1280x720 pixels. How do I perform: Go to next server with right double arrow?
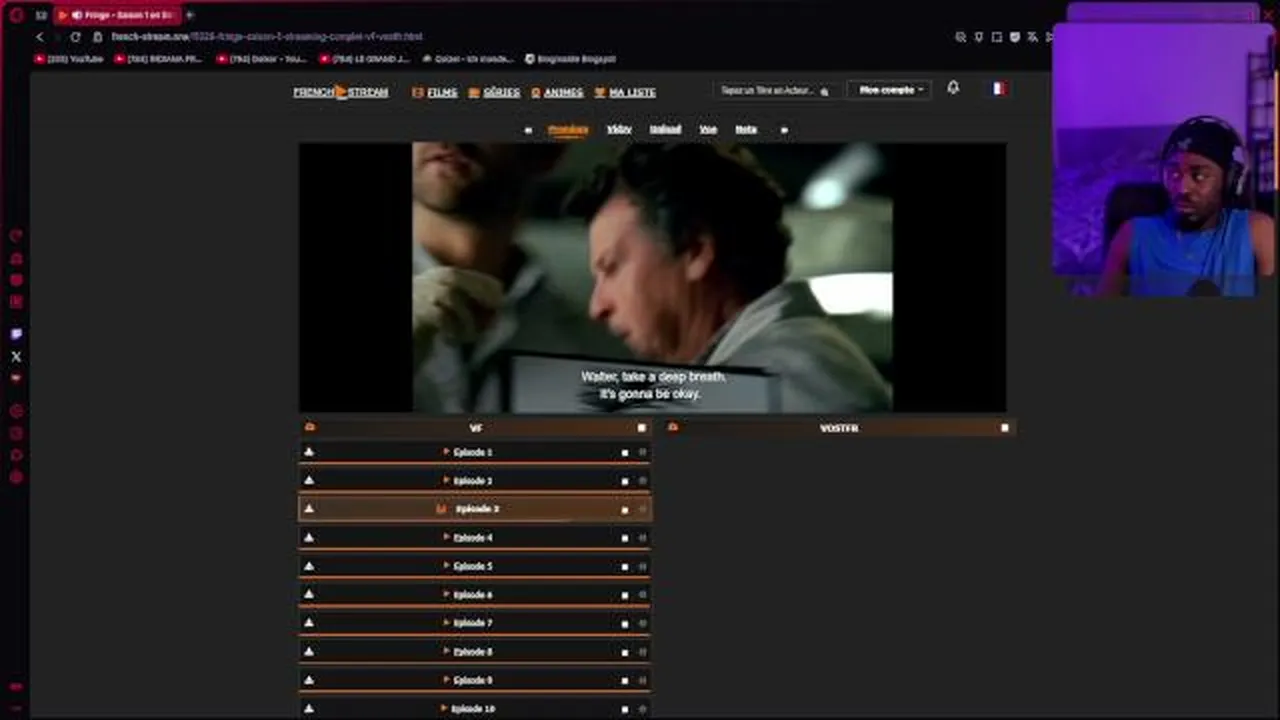click(784, 130)
